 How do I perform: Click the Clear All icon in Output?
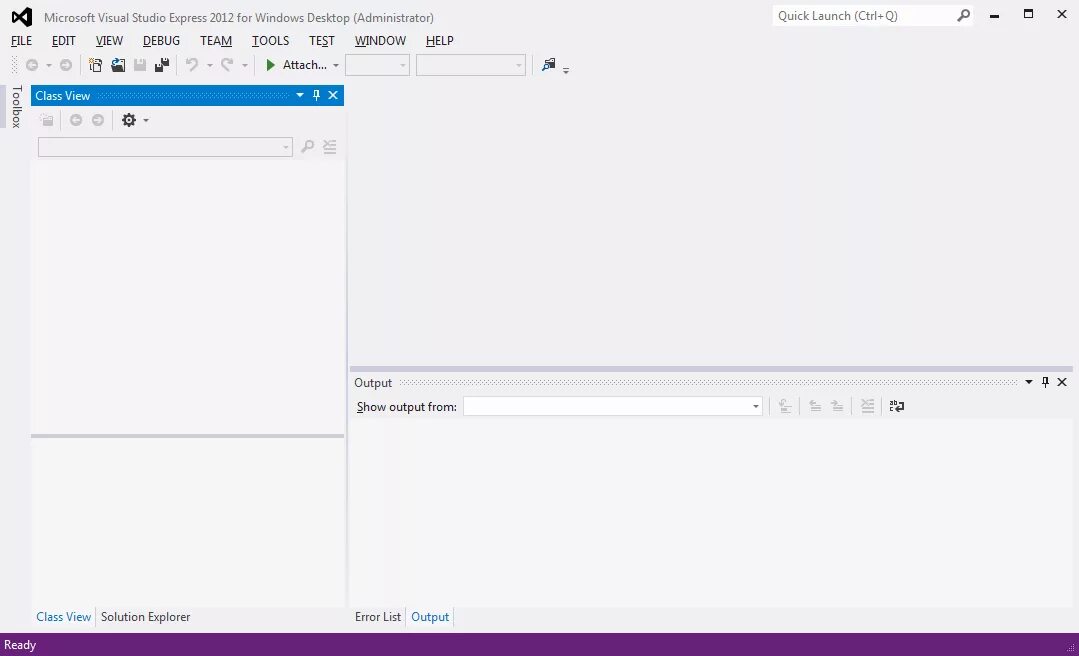[867, 406]
